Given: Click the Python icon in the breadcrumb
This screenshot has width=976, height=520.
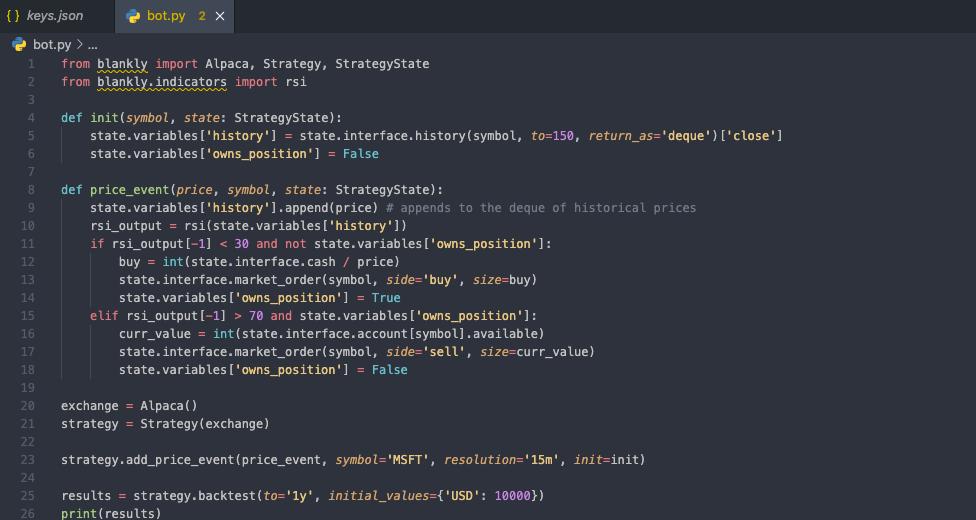Looking at the screenshot, I should 19,44.
